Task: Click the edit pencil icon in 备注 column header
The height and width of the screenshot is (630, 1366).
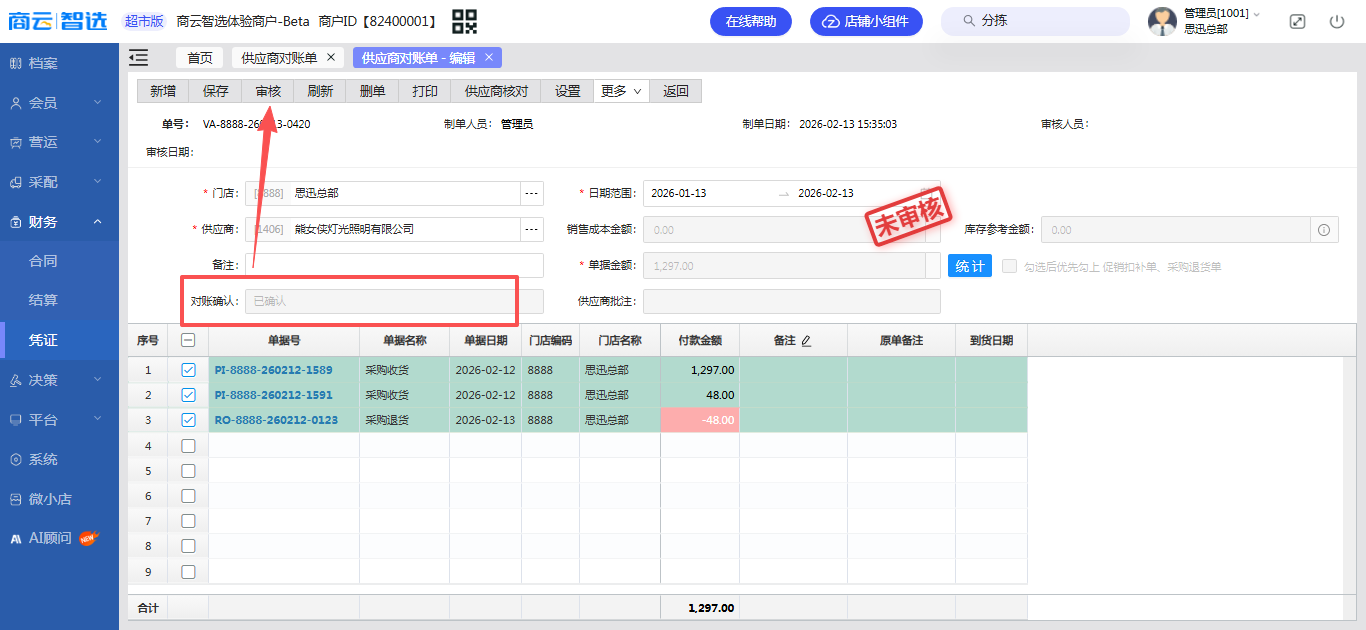Action: tap(806, 341)
